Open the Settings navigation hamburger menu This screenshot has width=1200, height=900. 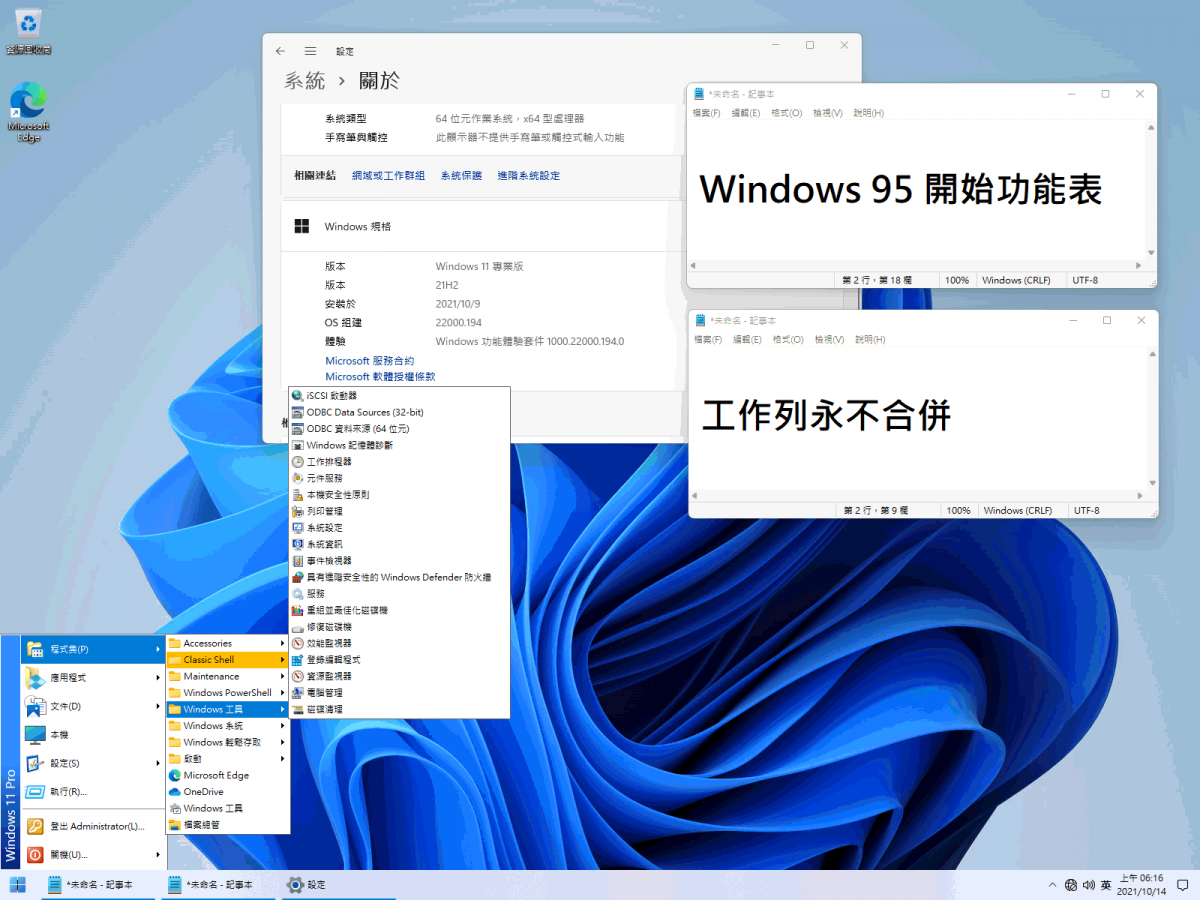[x=311, y=51]
